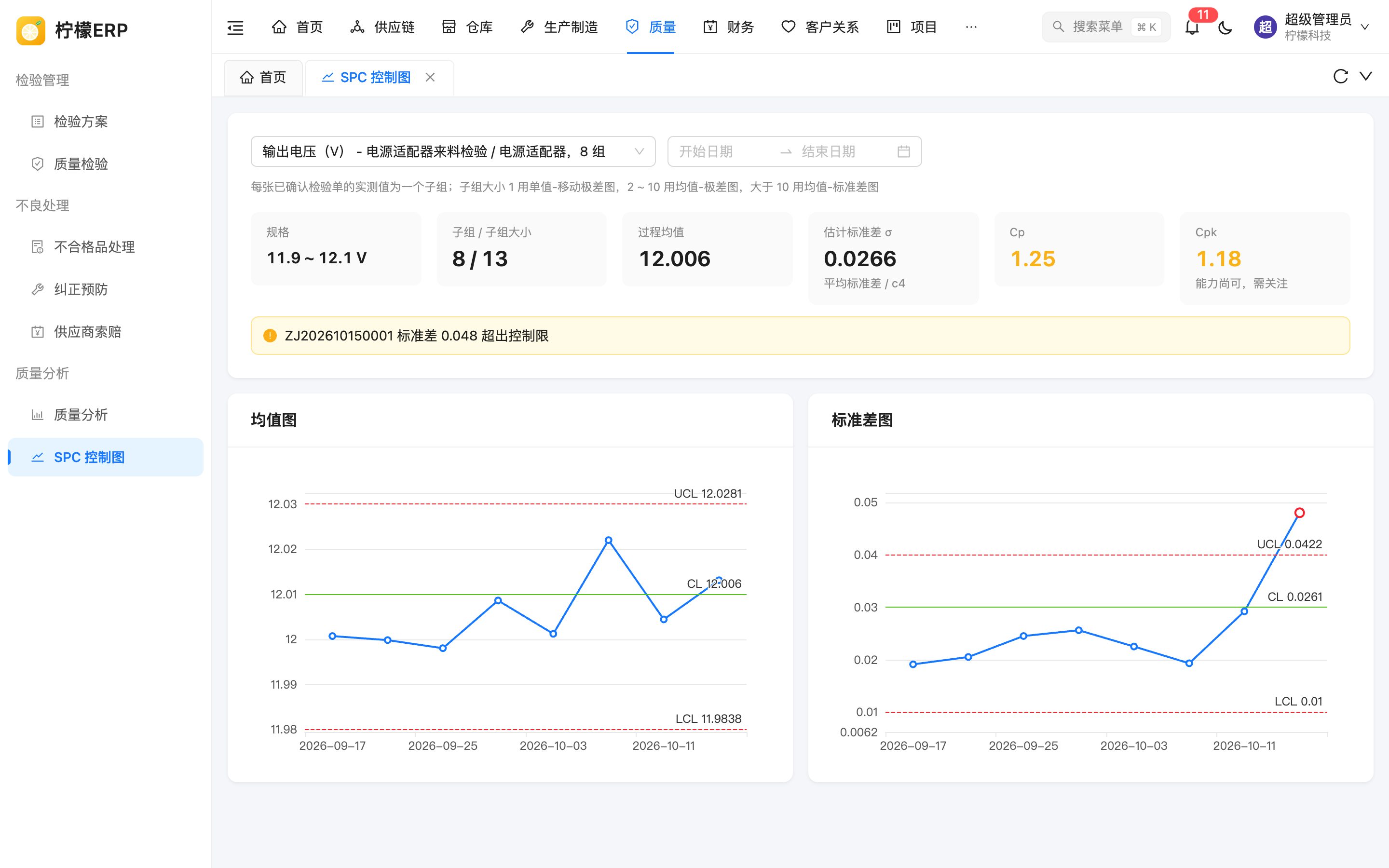Open 质量分析 sidebar item
The height and width of the screenshot is (868, 1389).
[106, 415]
